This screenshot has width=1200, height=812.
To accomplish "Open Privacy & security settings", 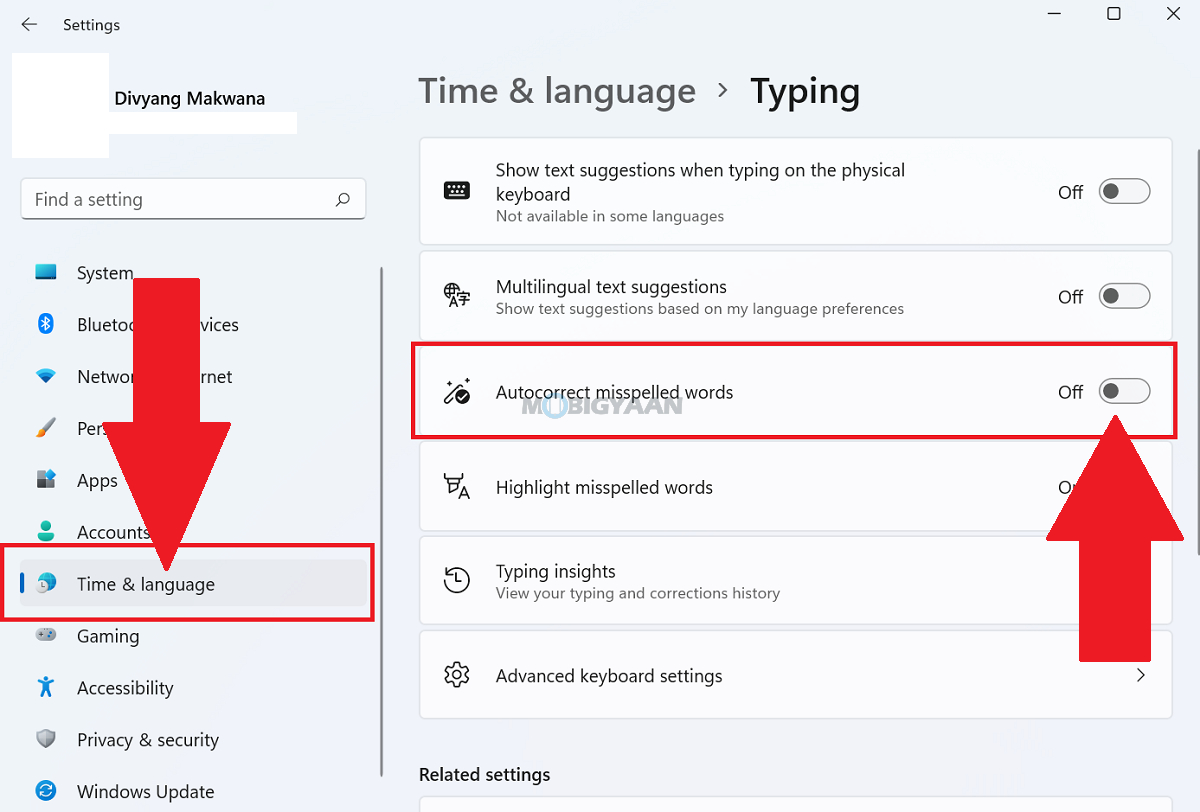I will [x=46, y=740].
